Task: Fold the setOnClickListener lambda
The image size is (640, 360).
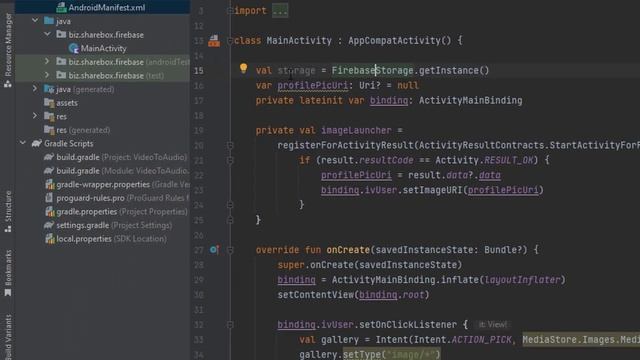Action: [x=230, y=324]
